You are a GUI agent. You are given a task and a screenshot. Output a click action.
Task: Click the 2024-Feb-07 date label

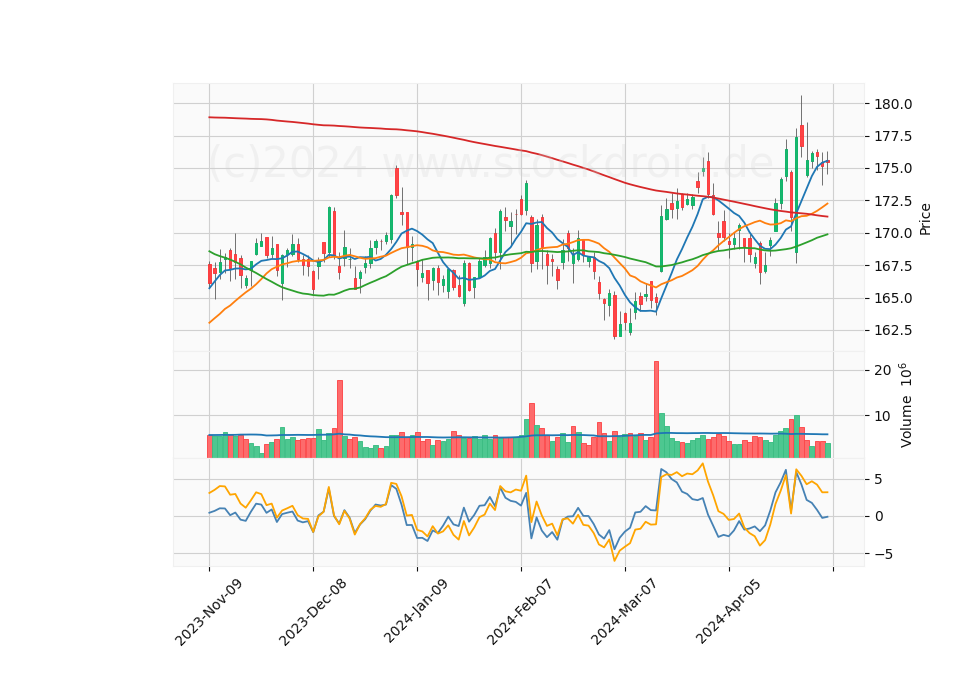coord(520,610)
